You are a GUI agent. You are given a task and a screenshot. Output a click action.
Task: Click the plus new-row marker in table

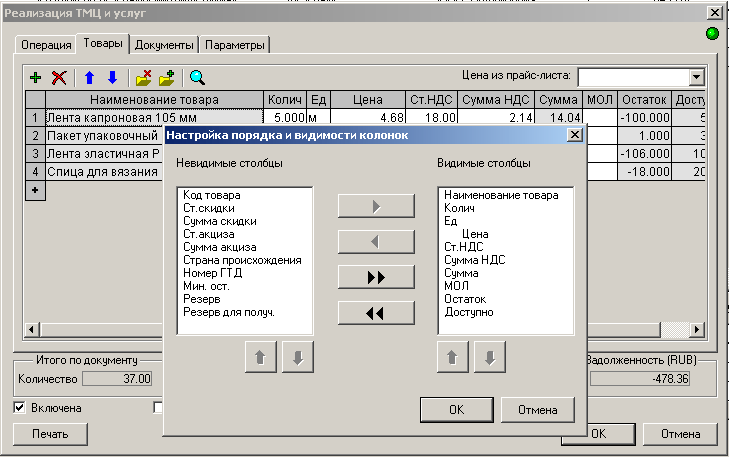[x=35, y=191]
